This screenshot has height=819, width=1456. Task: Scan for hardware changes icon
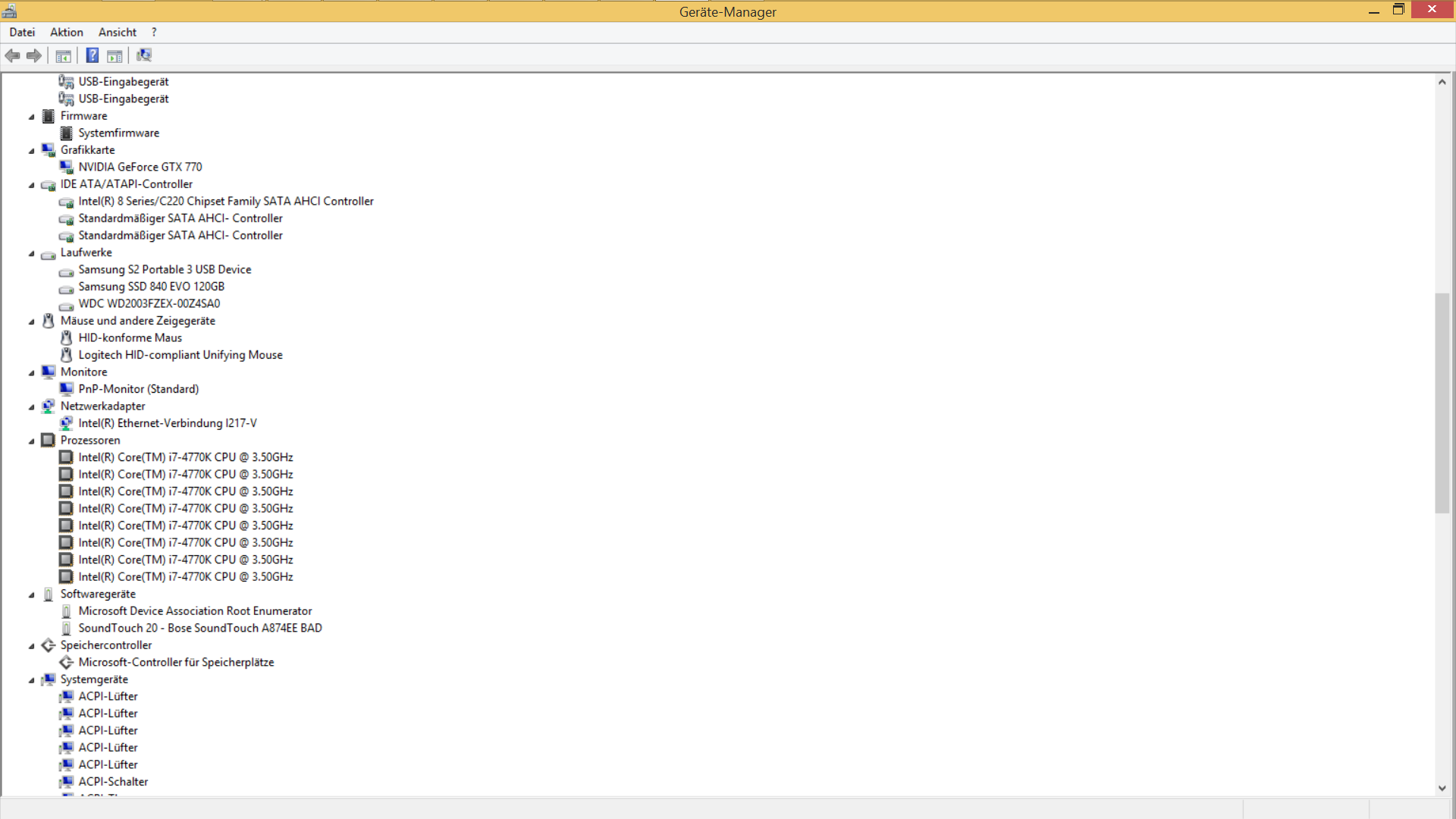(143, 55)
